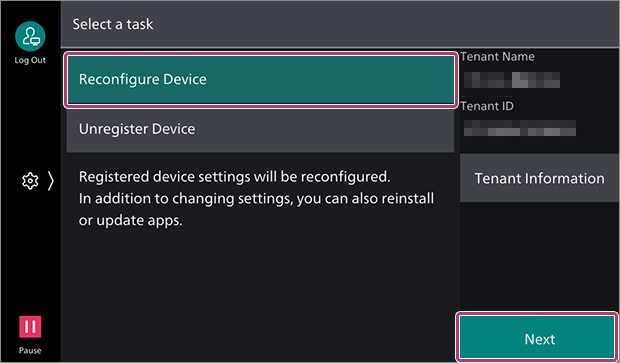Click the empty area below the description
The image size is (620, 363).
[x=260, y=293]
